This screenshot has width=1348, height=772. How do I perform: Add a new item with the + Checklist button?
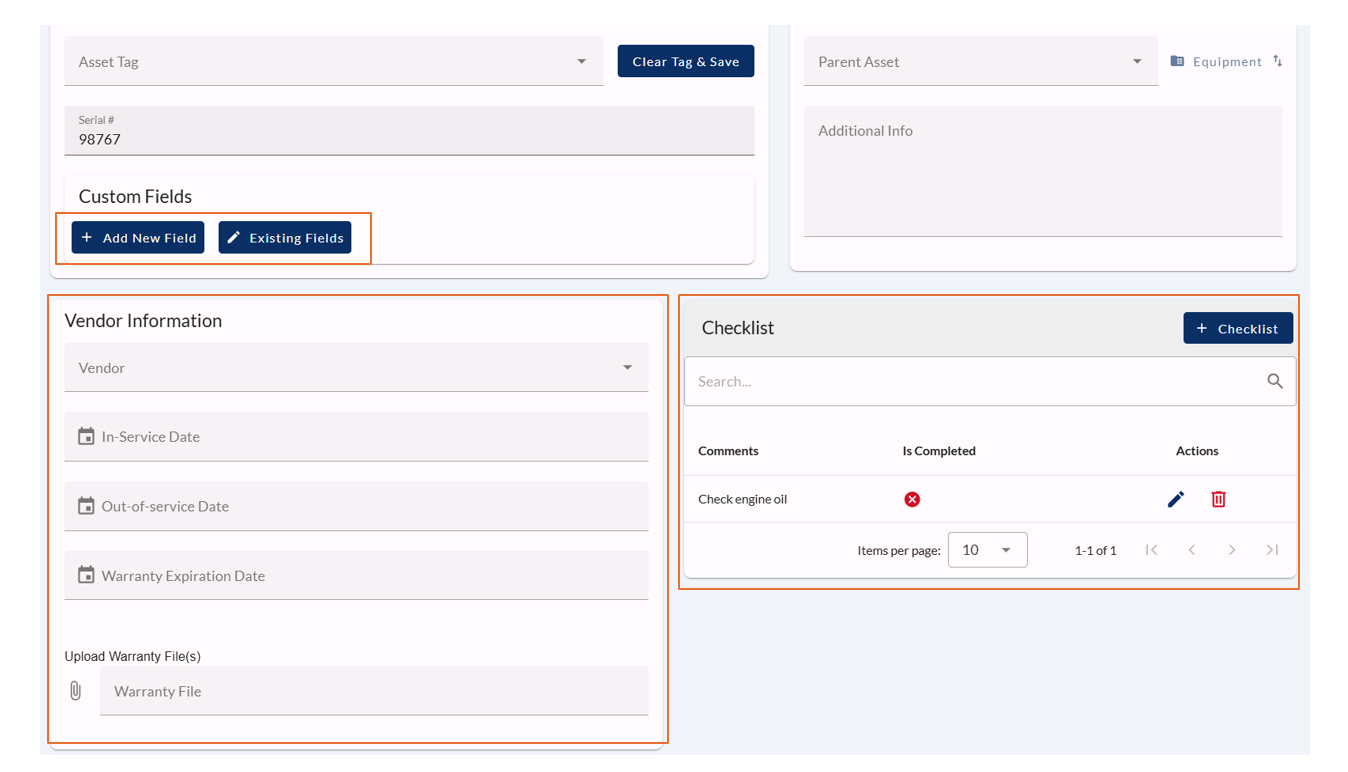1237,328
